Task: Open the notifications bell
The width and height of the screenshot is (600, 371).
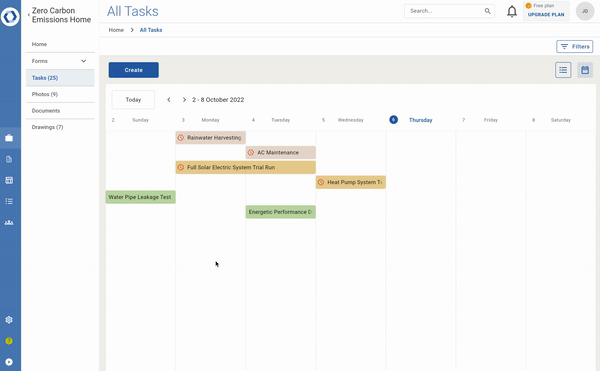Action: (x=512, y=11)
